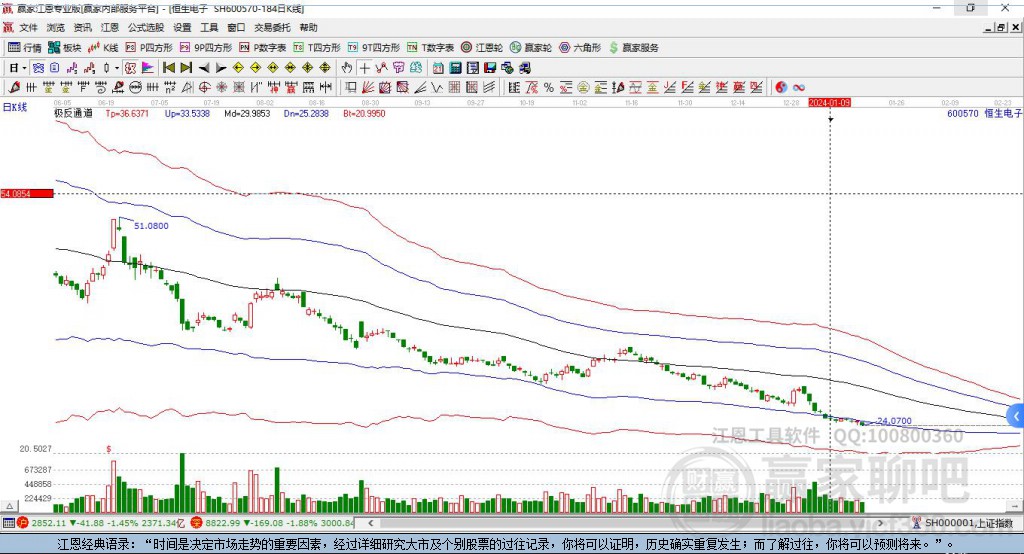Expand the candlestick style dropdown arrow
This screenshot has width=1024, height=554.
117,68
